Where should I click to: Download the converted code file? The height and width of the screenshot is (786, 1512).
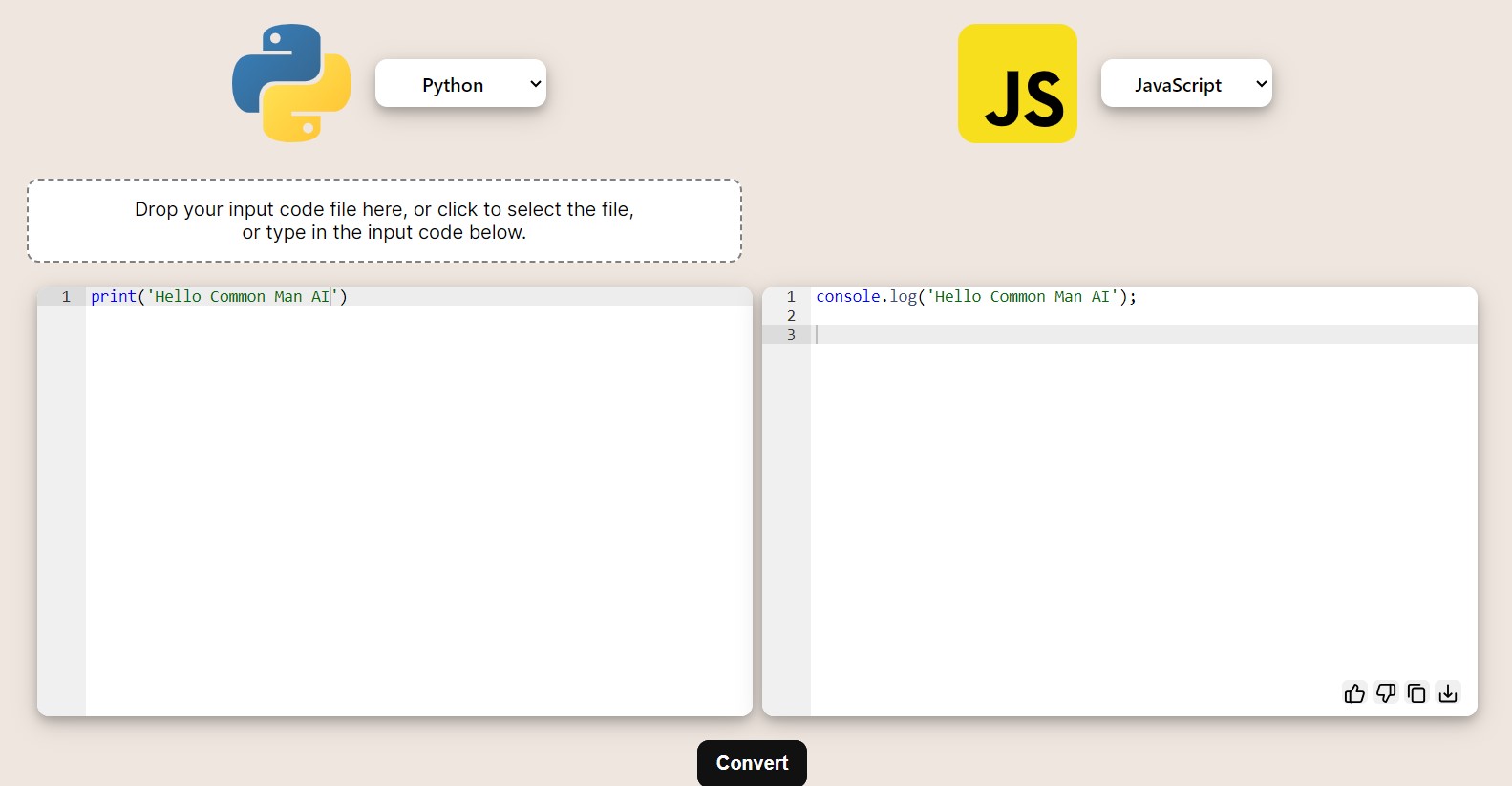[x=1448, y=693]
